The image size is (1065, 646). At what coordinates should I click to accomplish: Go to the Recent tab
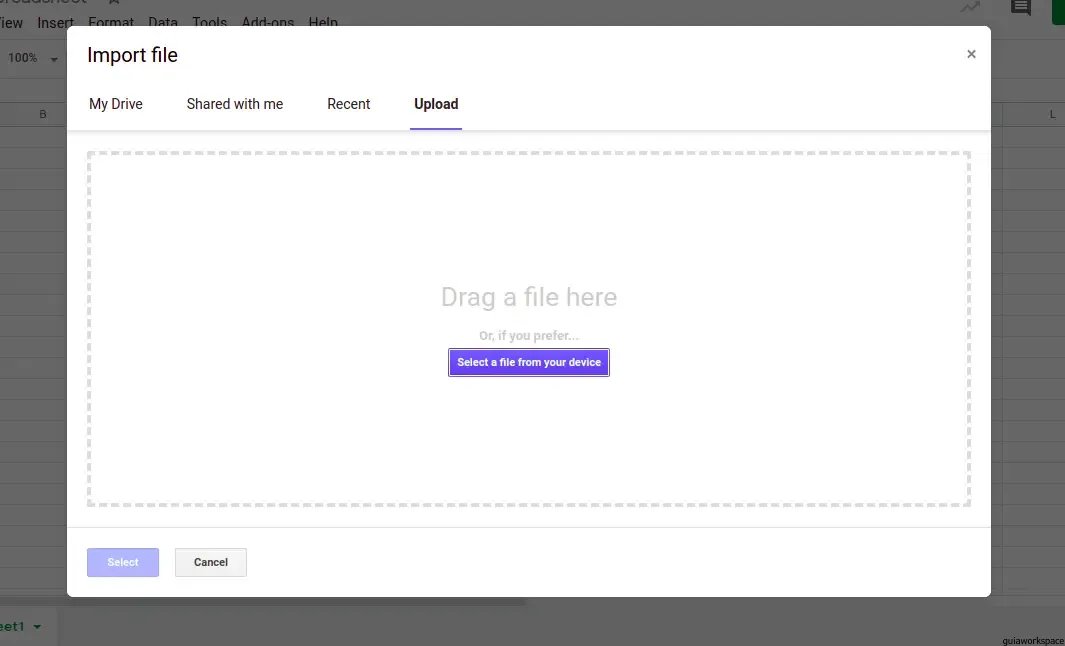coord(349,104)
